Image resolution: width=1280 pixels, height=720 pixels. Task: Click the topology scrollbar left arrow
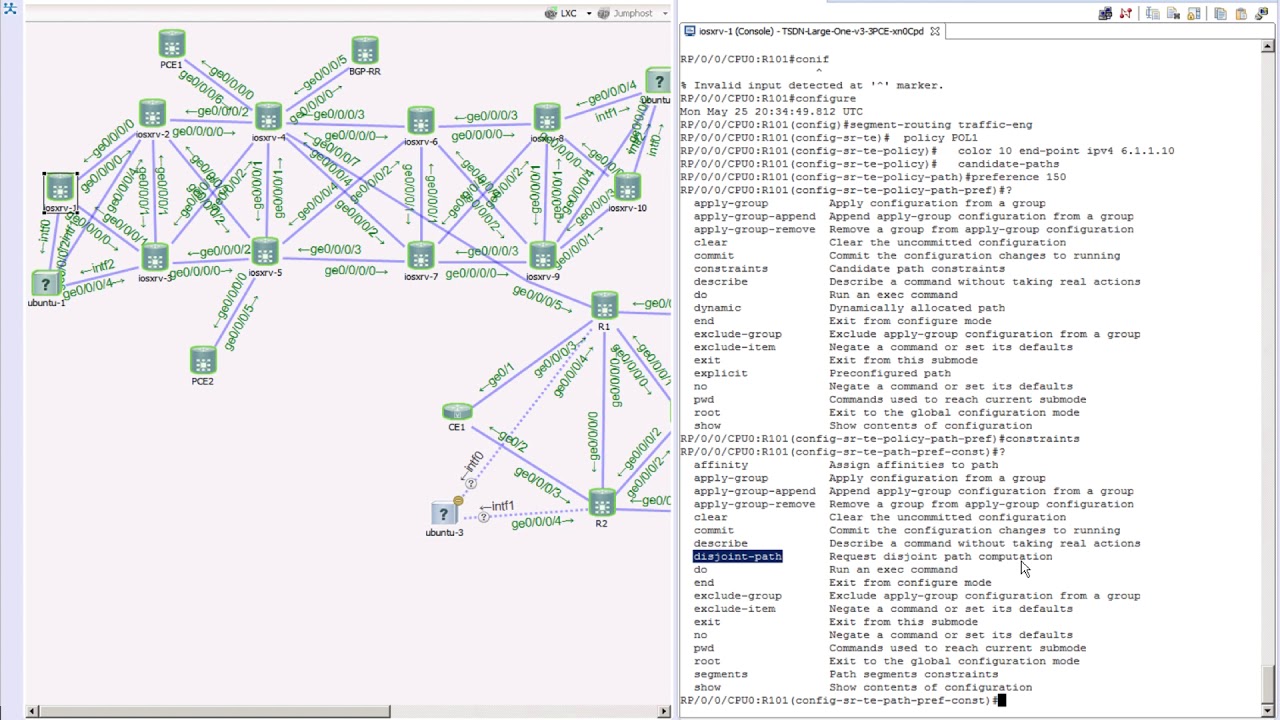pos(32,711)
